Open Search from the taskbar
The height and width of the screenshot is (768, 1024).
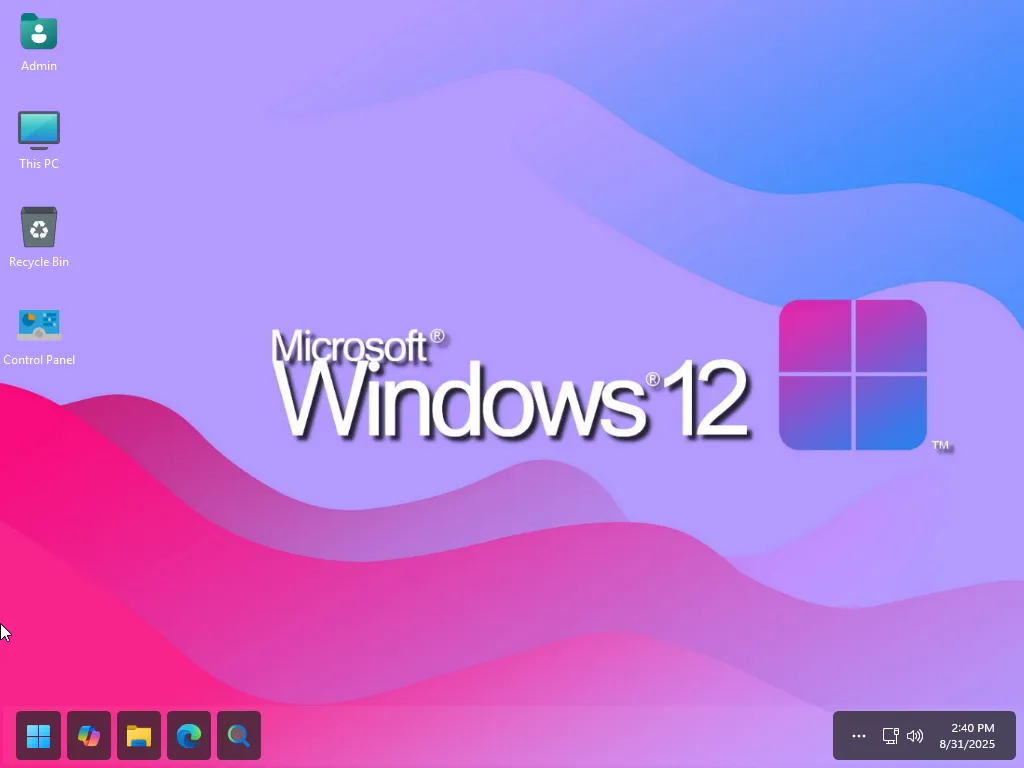[x=239, y=736]
